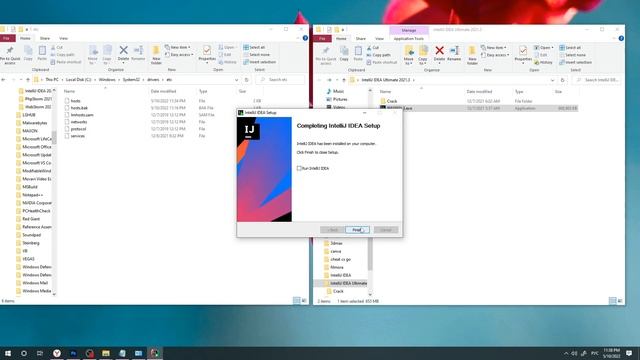This screenshot has width=640, height=360.
Task: Click Help icon in right IntelliJ window
Action: click(621, 39)
